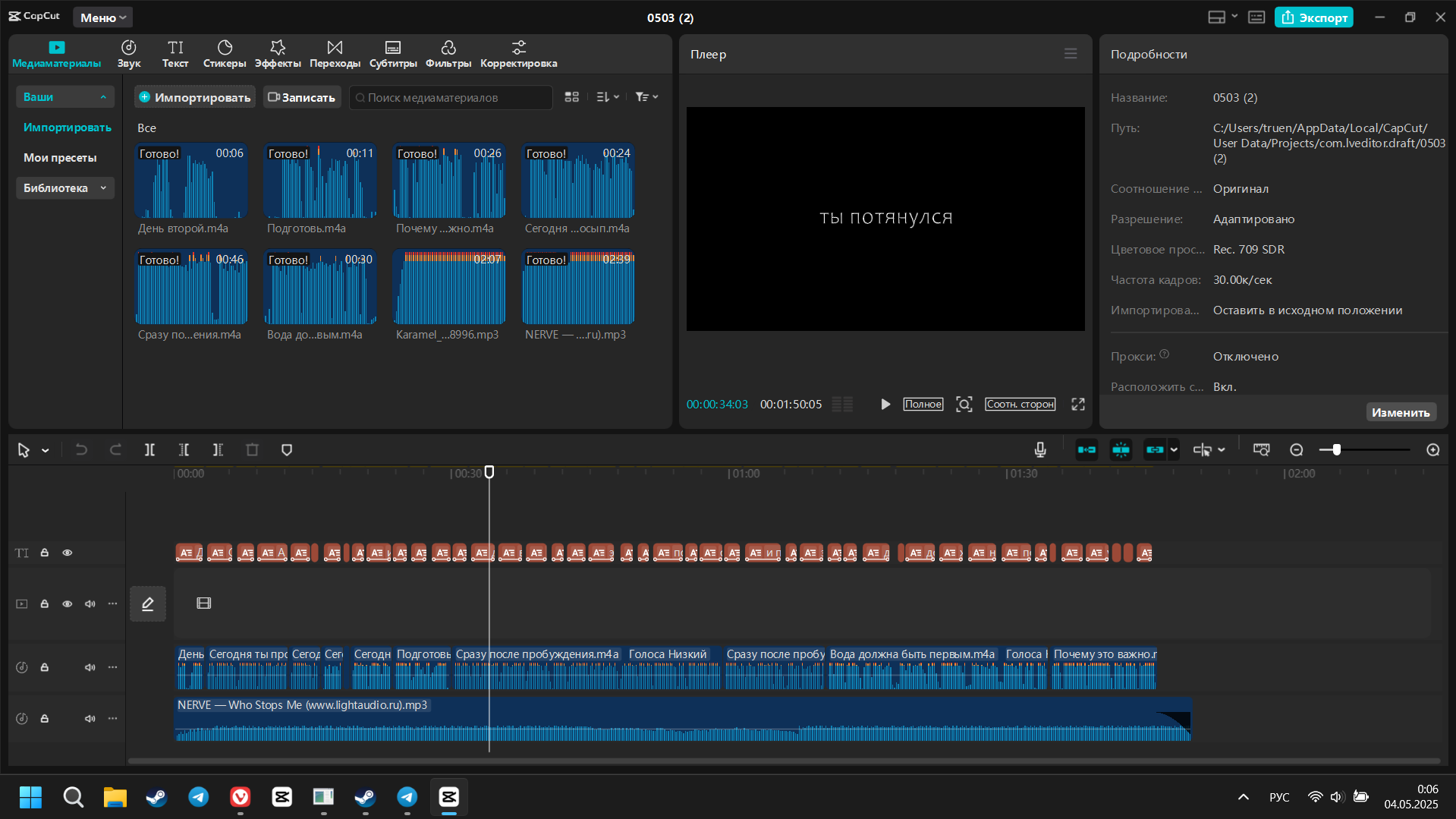
Task: Click the split clip tool icon
Action: pos(149,450)
